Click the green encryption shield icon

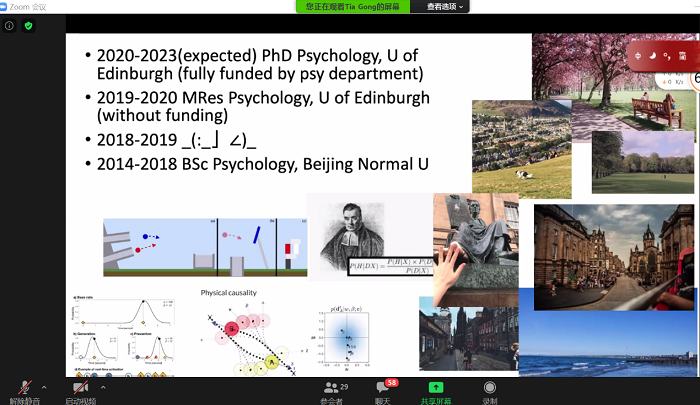29,25
